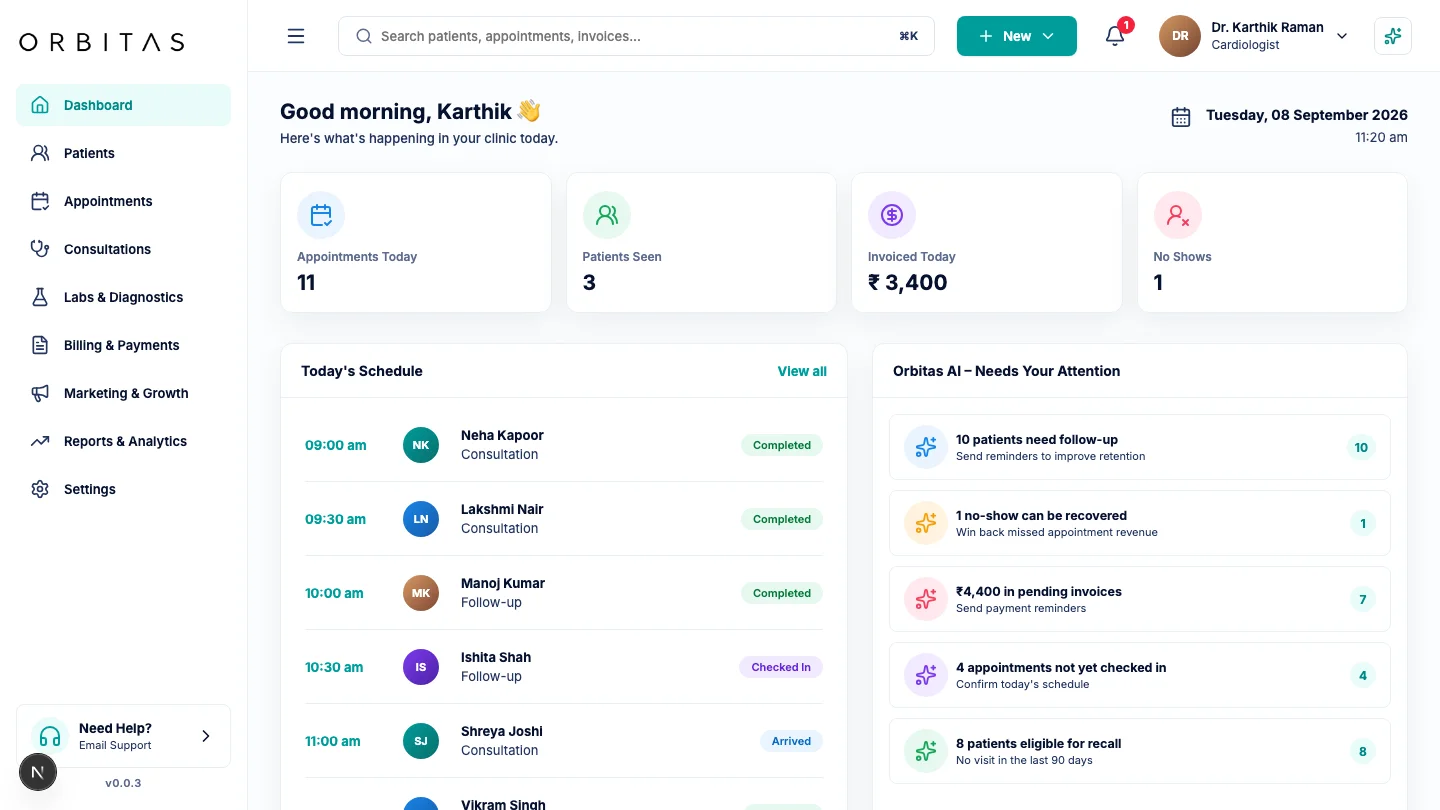Open the 10 patients need follow-up card

tap(1140, 447)
